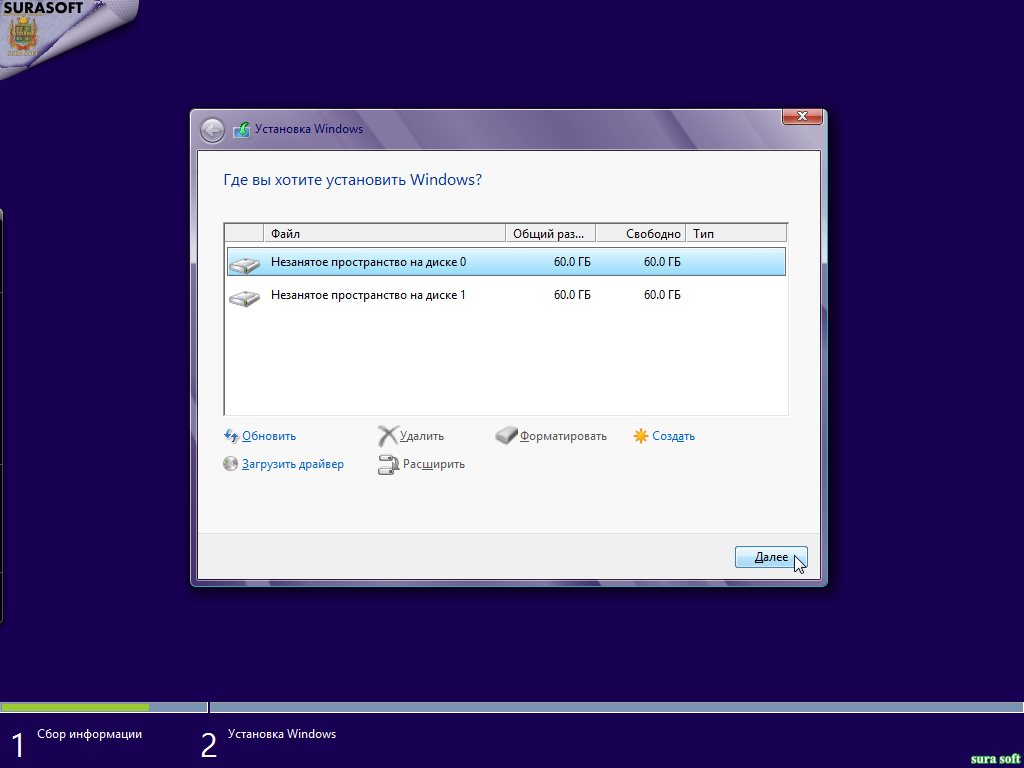Click the Создать link
This screenshot has width=1024, height=768.
coord(673,436)
